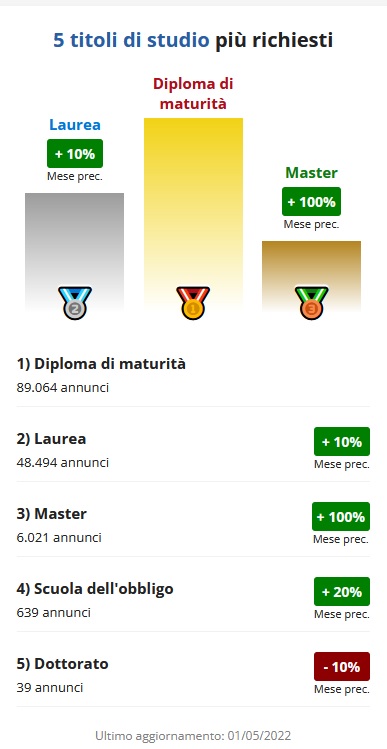The width and height of the screenshot is (387, 749).
Task: Open the '3) Master' list entry
Action: click(x=193, y=525)
